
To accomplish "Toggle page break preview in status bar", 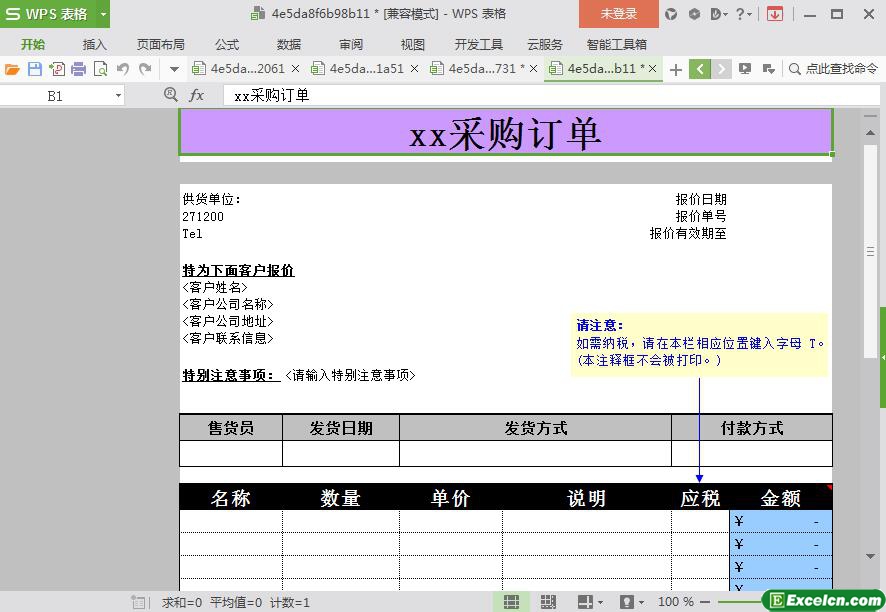I will [548, 602].
